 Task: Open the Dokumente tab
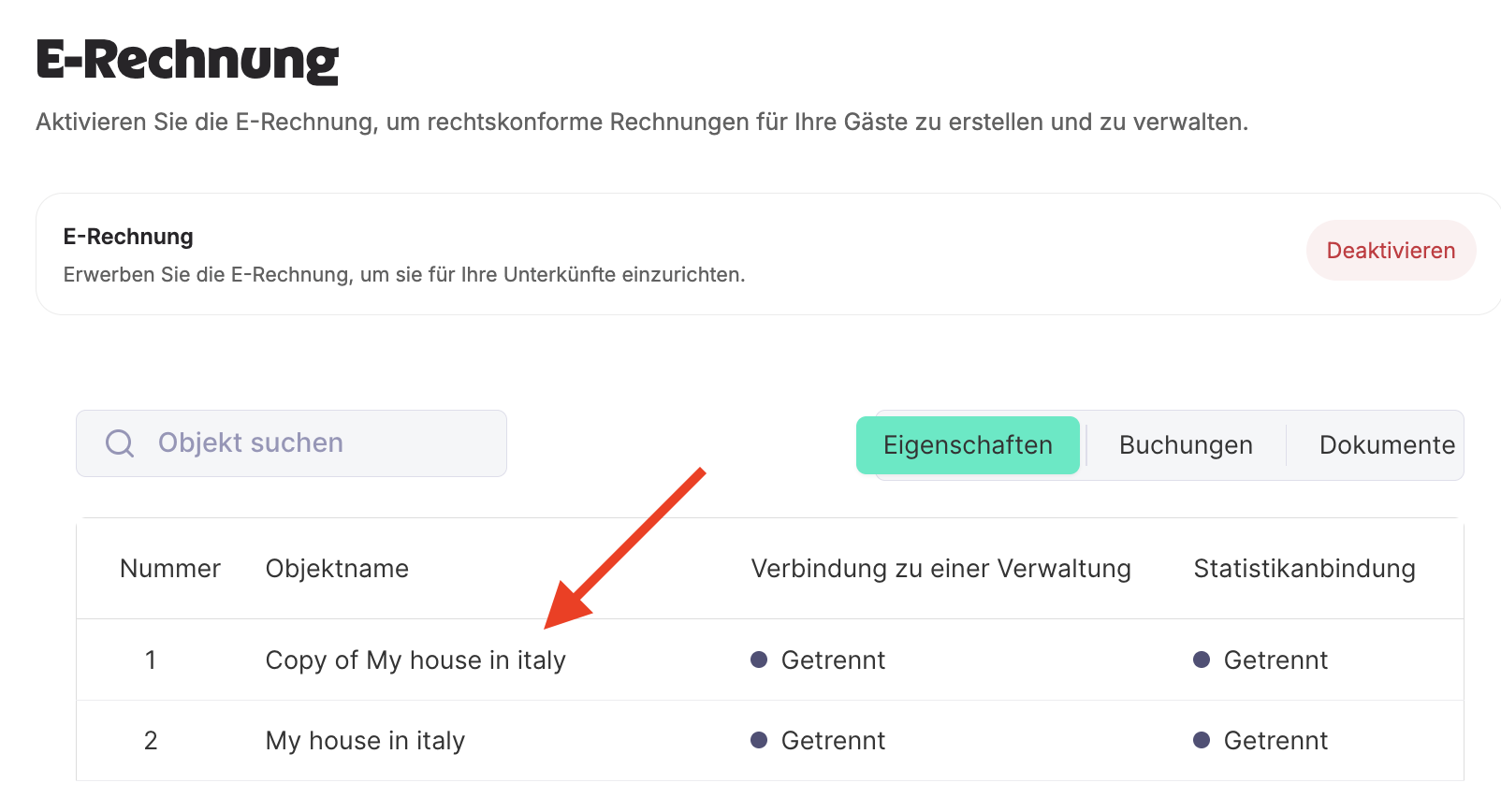coord(1387,445)
